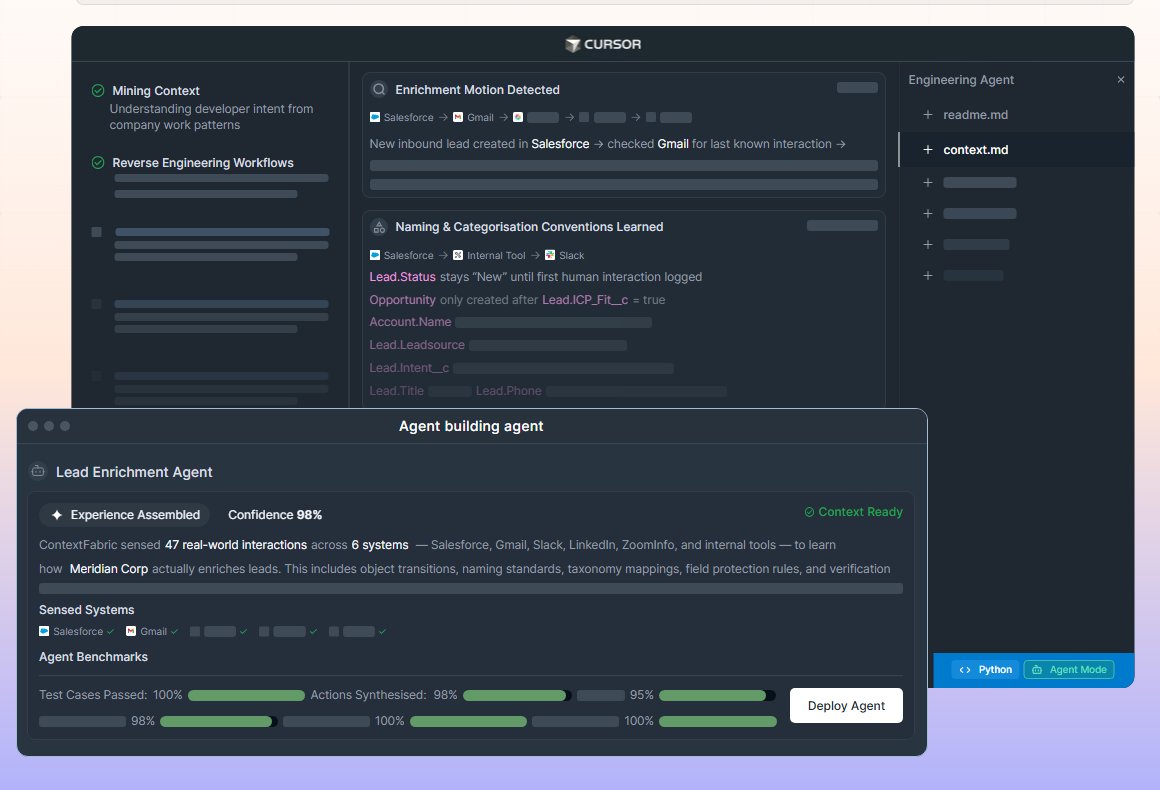Click the sparkle icon in Experience Assembled

[57, 515]
